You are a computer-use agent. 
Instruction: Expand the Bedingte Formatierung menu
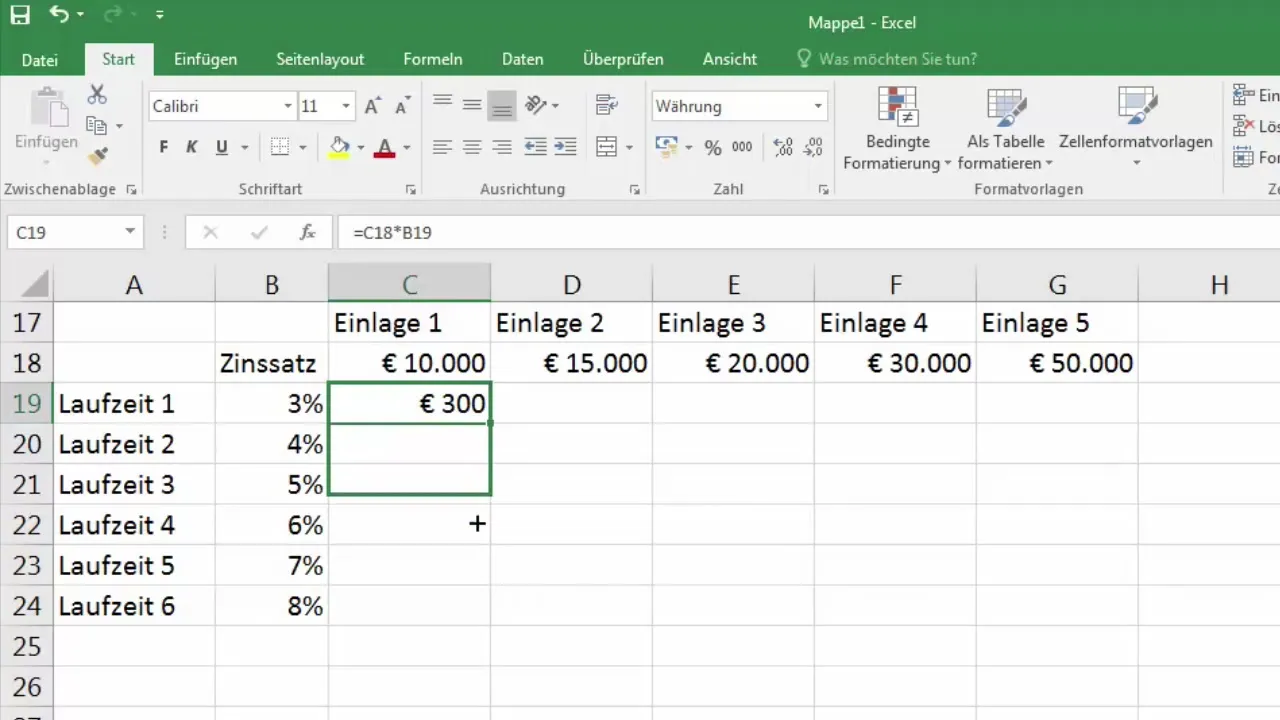(x=898, y=130)
